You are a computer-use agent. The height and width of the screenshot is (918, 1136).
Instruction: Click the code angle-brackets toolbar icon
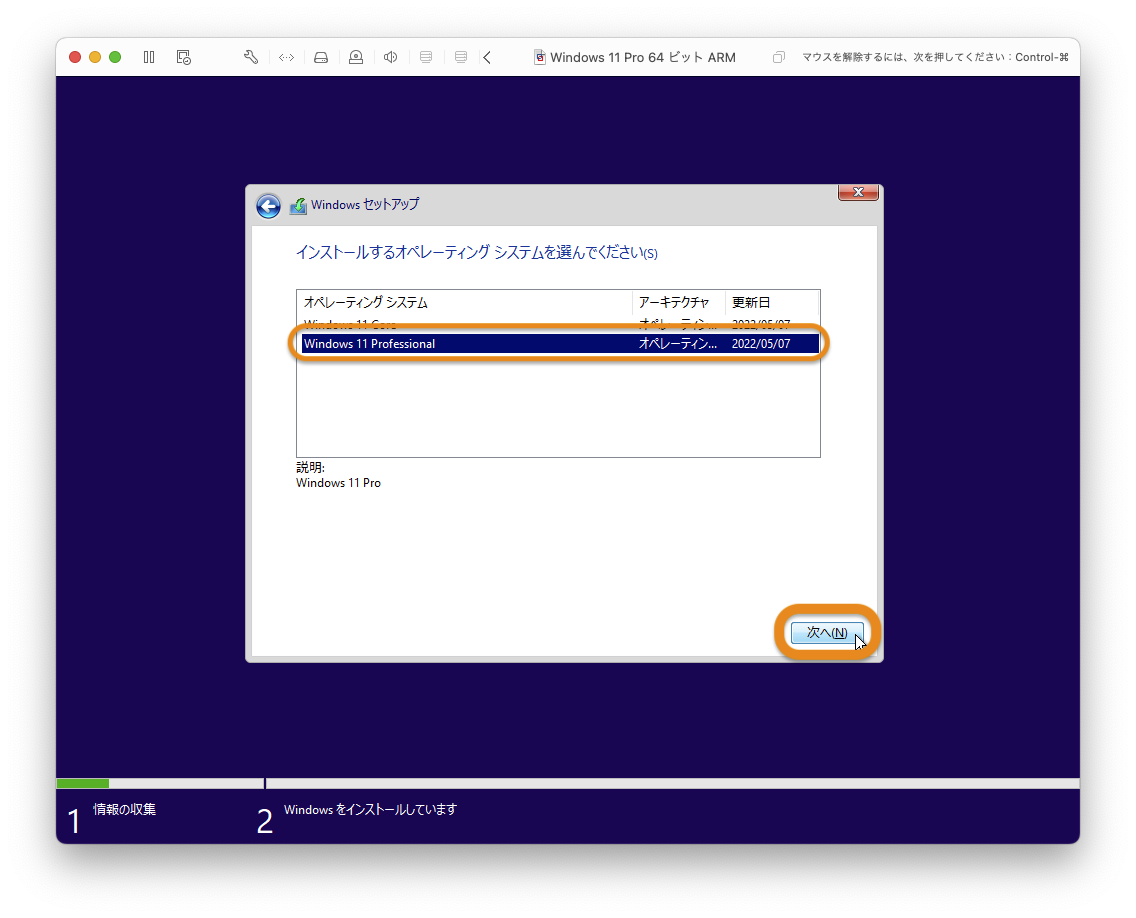(x=285, y=57)
